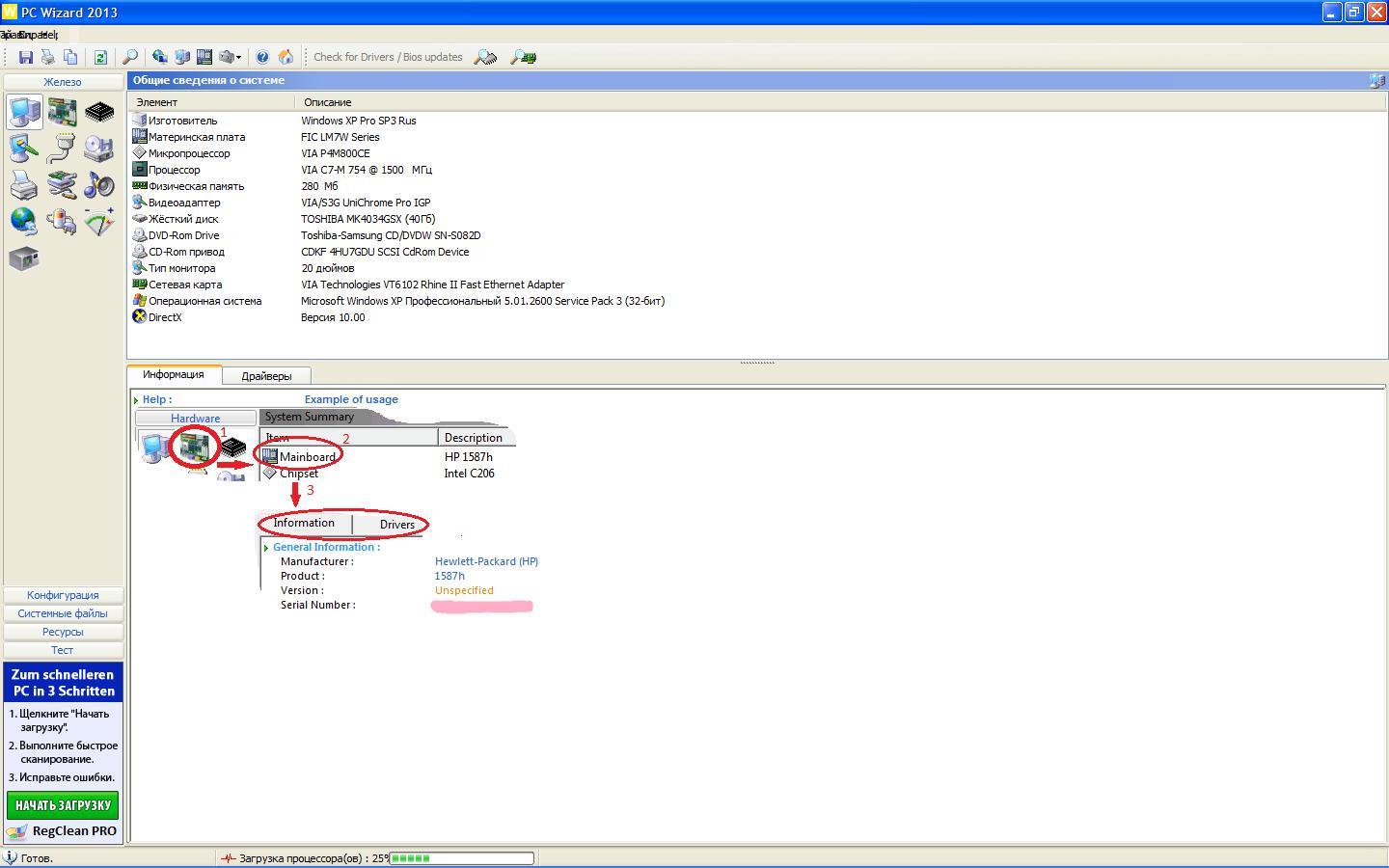Screen dimensions: 1389x868
Task: Select the Материнская плата row
Action: [x=757, y=137]
